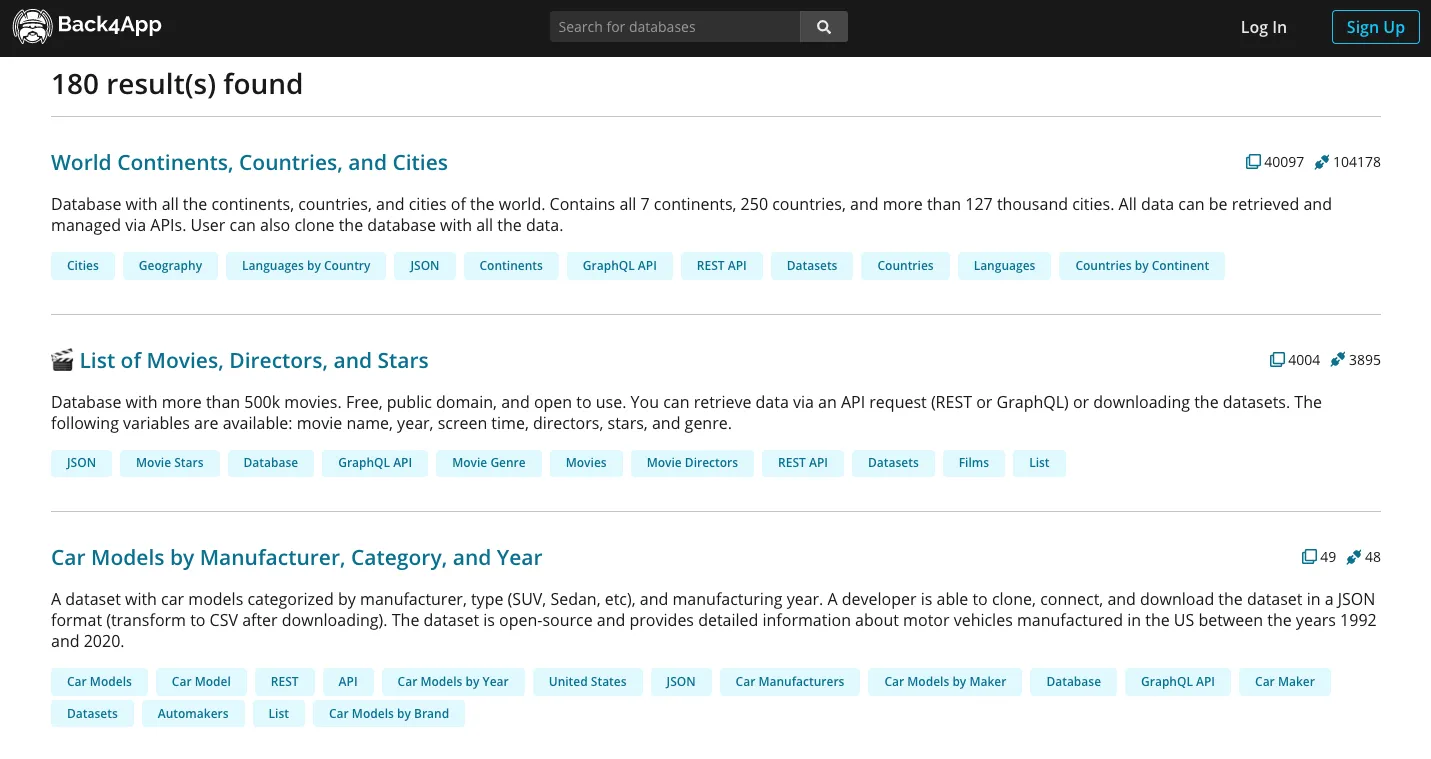Select the Geography tag
The width and height of the screenshot is (1431, 759).
[170, 266]
